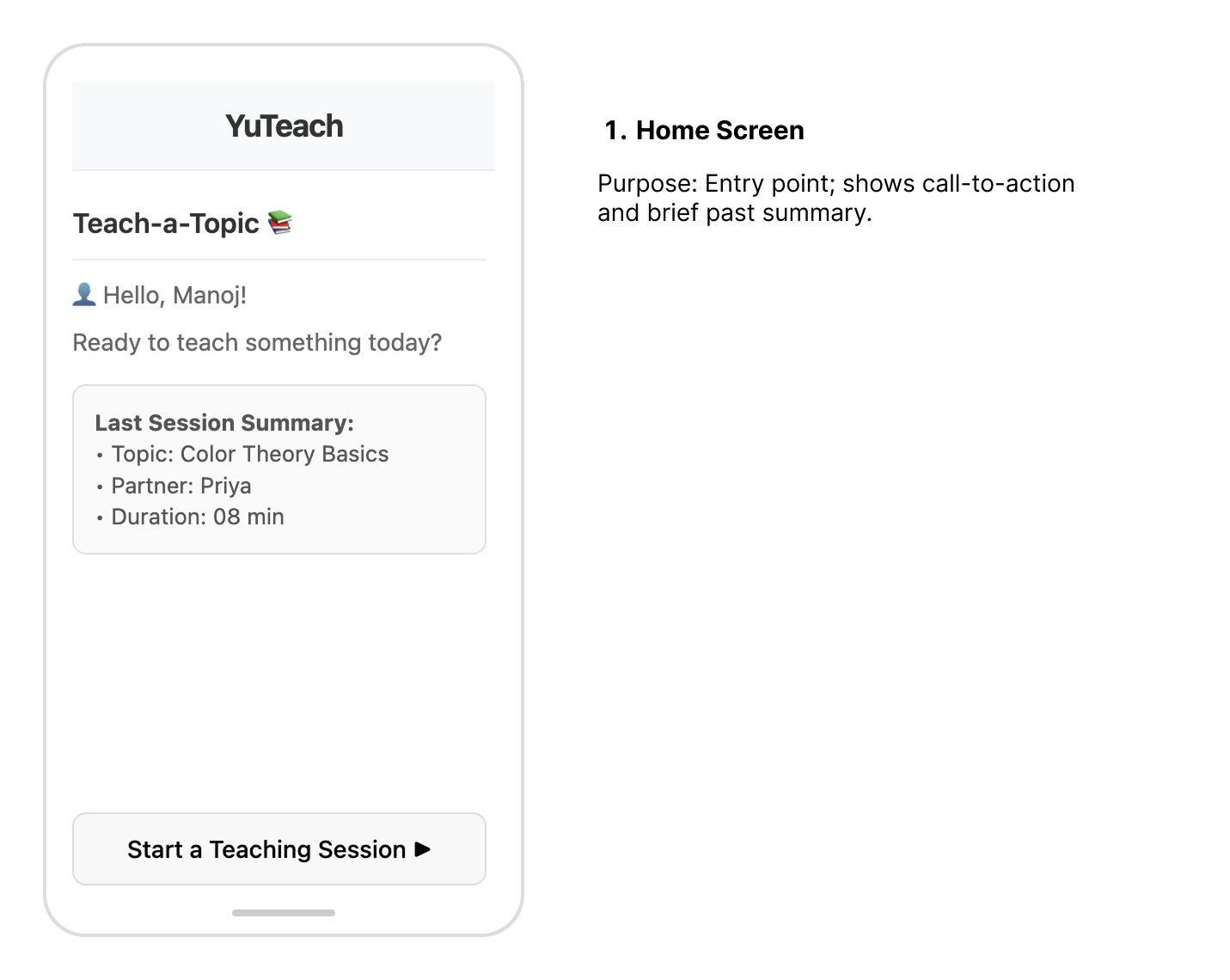Click the play arrow on the session button
Image resolution: width=1230 pixels, height=980 pixels.
(423, 849)
